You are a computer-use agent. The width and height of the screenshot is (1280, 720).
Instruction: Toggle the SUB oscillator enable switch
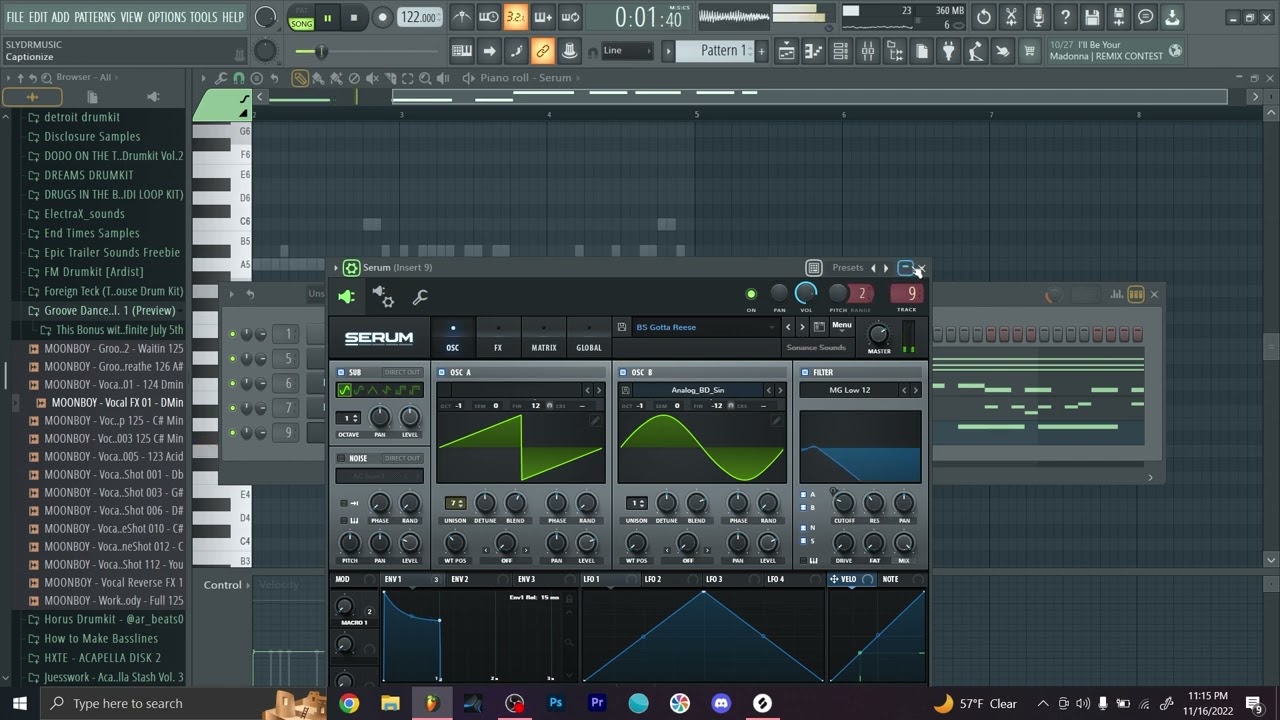(x=341, y=372)
